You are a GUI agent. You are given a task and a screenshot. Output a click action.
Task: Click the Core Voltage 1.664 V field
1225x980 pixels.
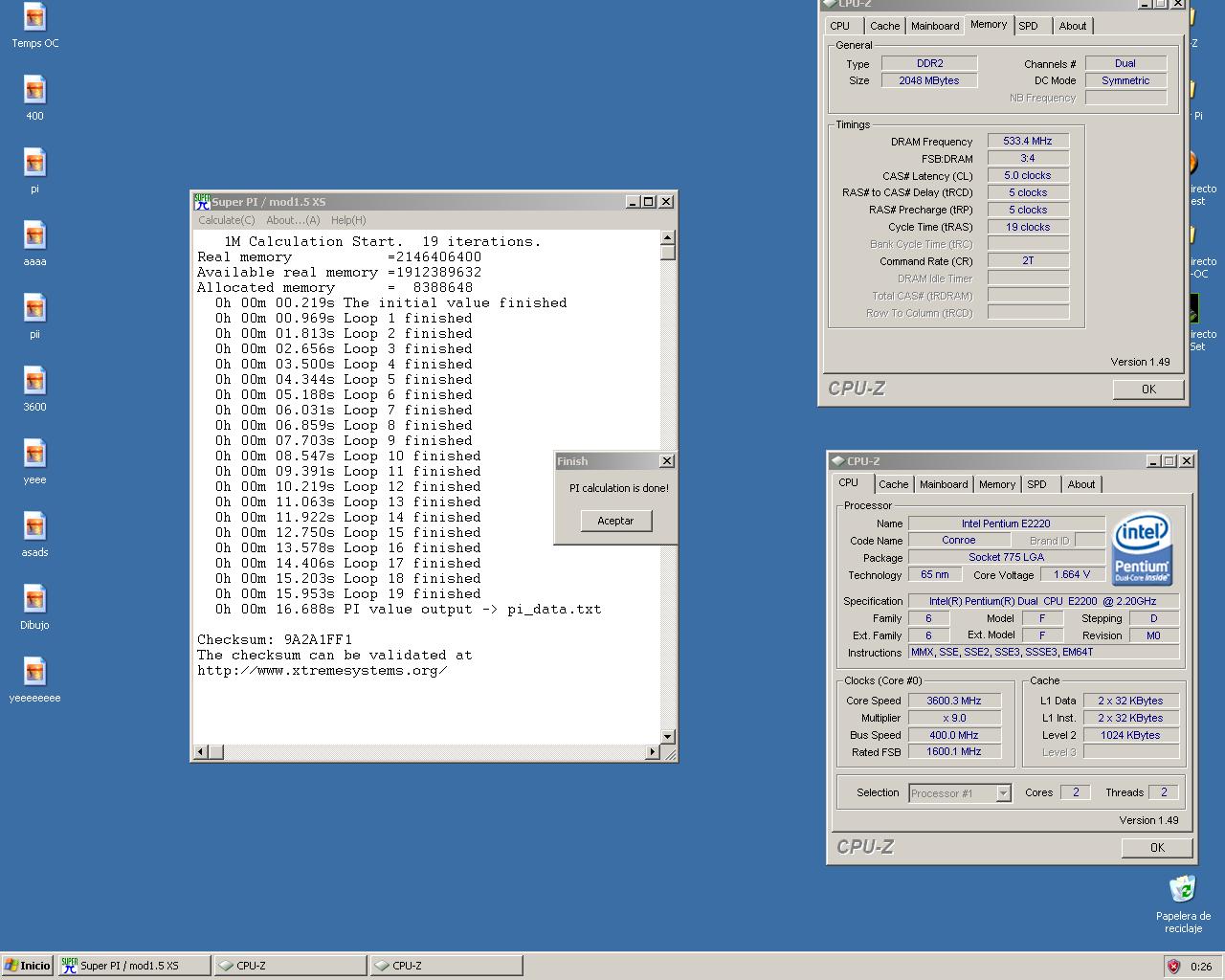tap(1072, 574)
